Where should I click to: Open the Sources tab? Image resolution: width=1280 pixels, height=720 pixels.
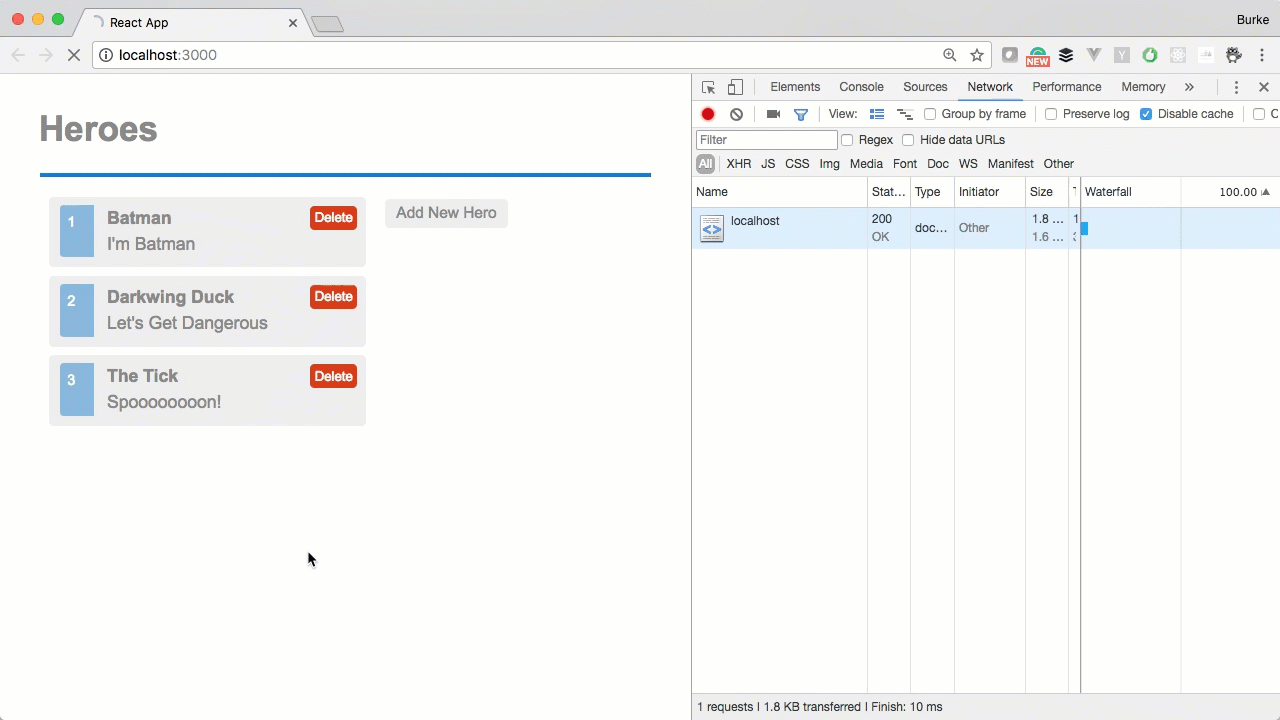pyautogui.click(x=925, y=87)
